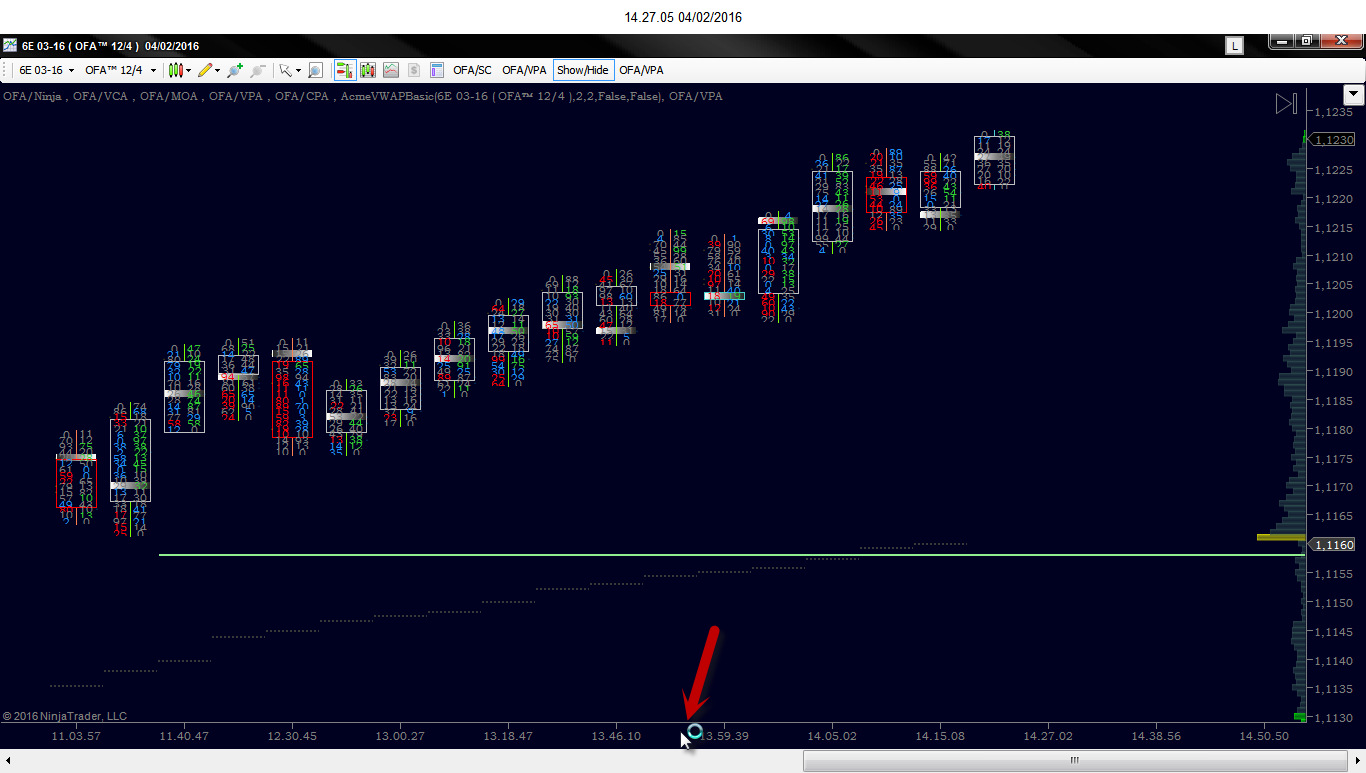The height and width of the screenshot is (773, 1366).
Task: Click time label 13.46.10
Action: point(617,736)
